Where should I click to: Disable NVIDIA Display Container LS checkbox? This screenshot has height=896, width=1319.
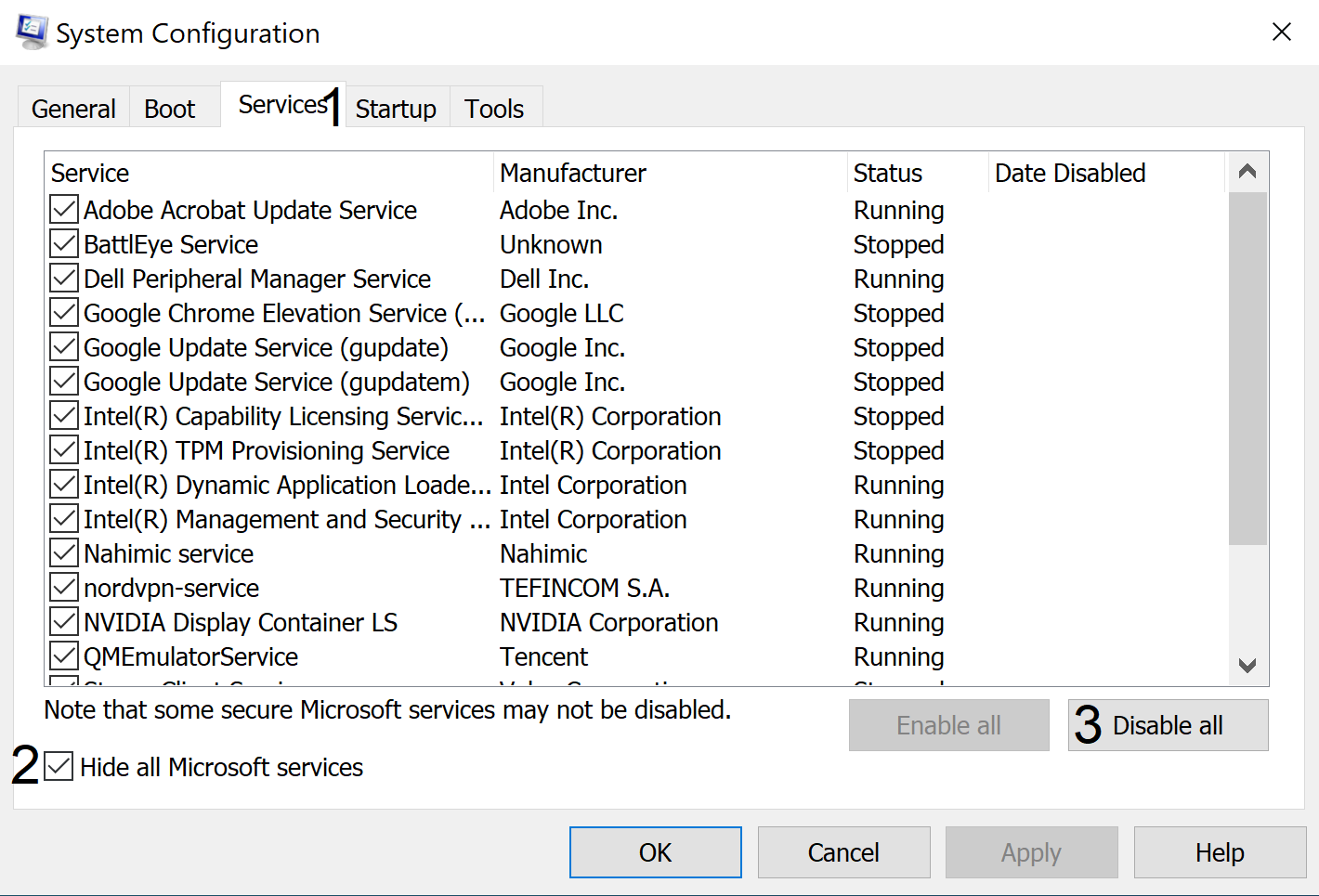coord(64,622)
